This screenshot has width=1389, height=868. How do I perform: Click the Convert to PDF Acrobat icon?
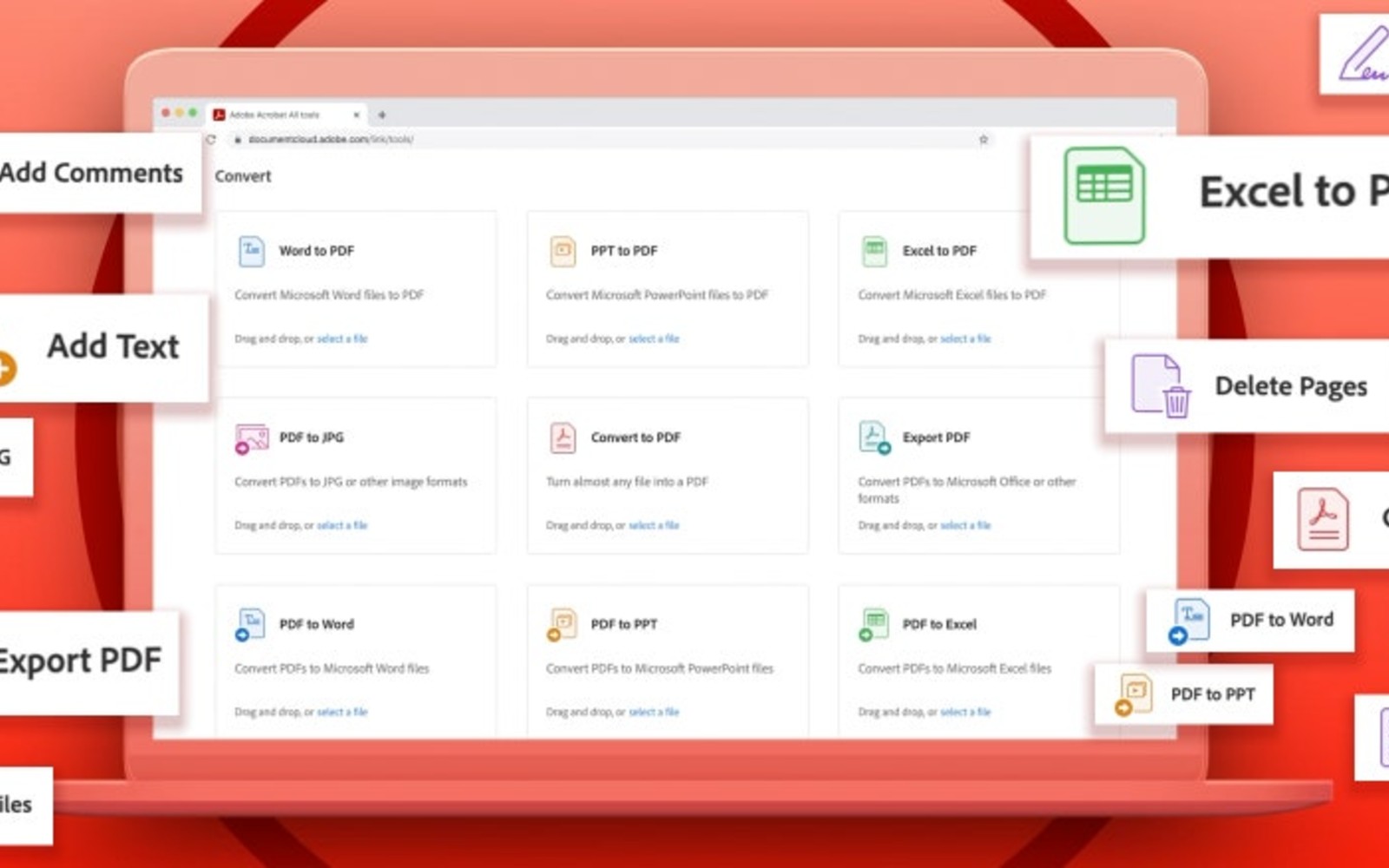563,437
